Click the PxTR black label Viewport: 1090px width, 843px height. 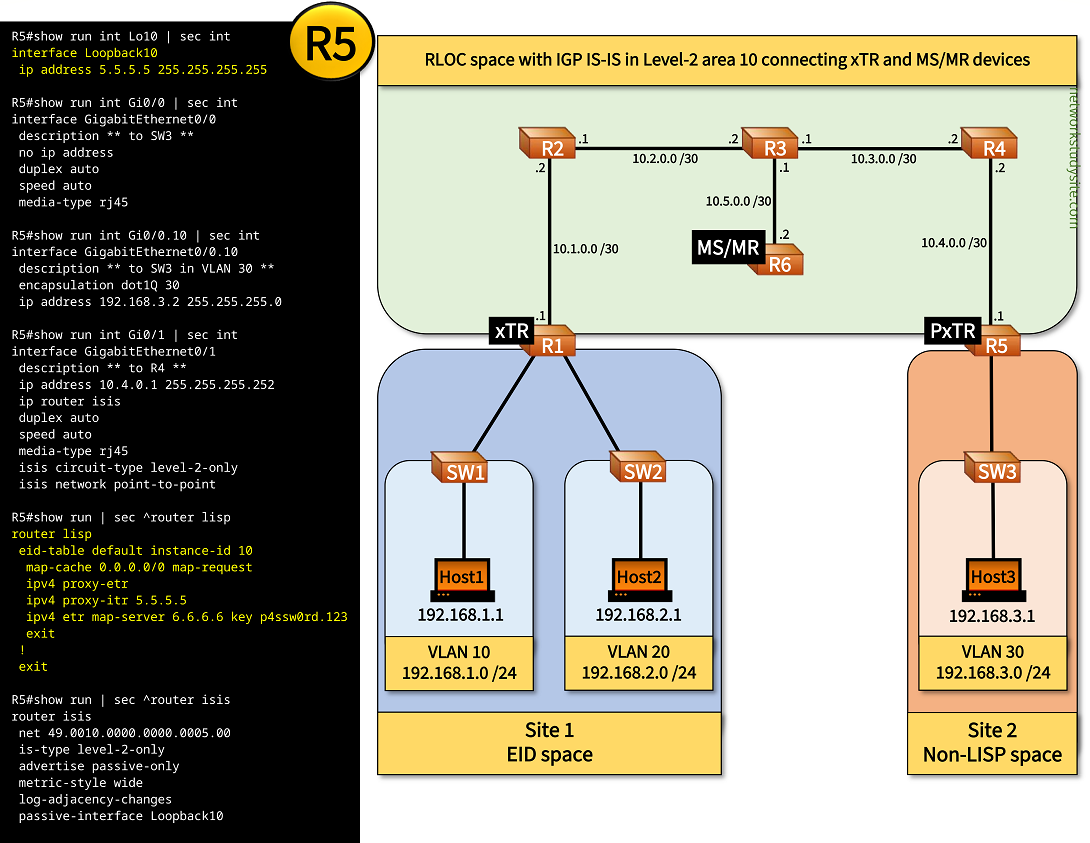[953, 329]
